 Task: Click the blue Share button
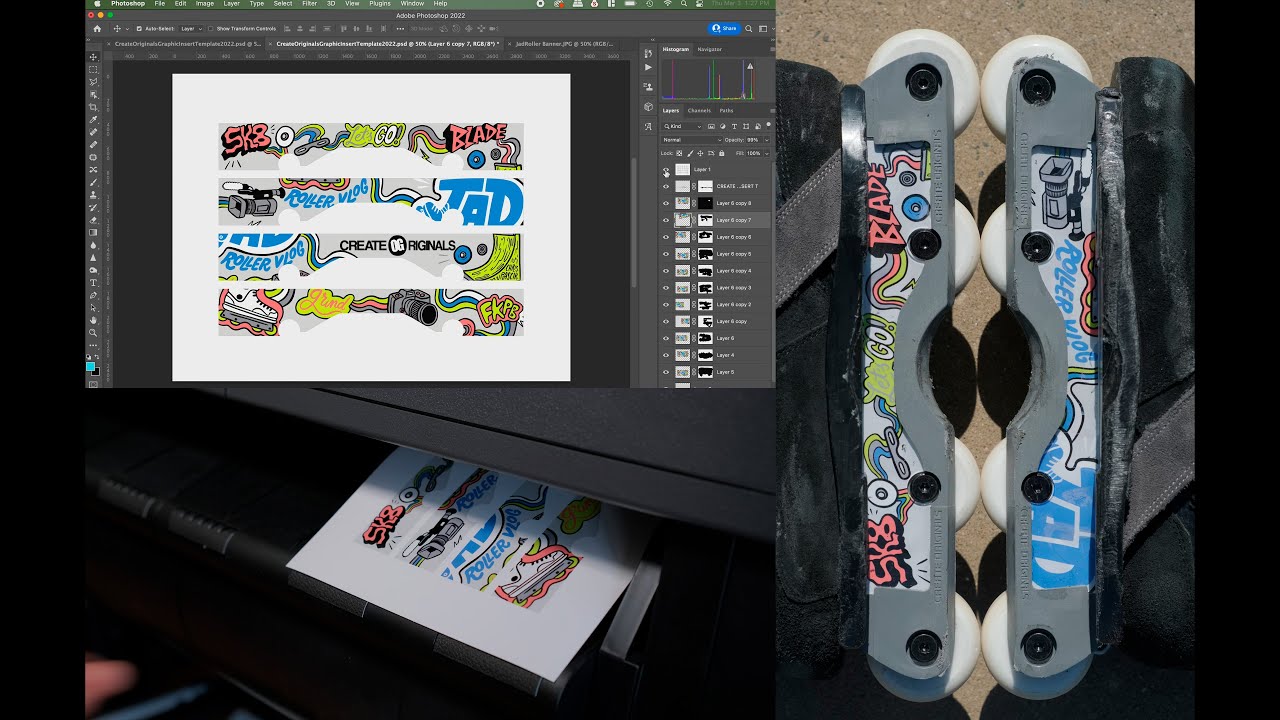tap(724, 28)
